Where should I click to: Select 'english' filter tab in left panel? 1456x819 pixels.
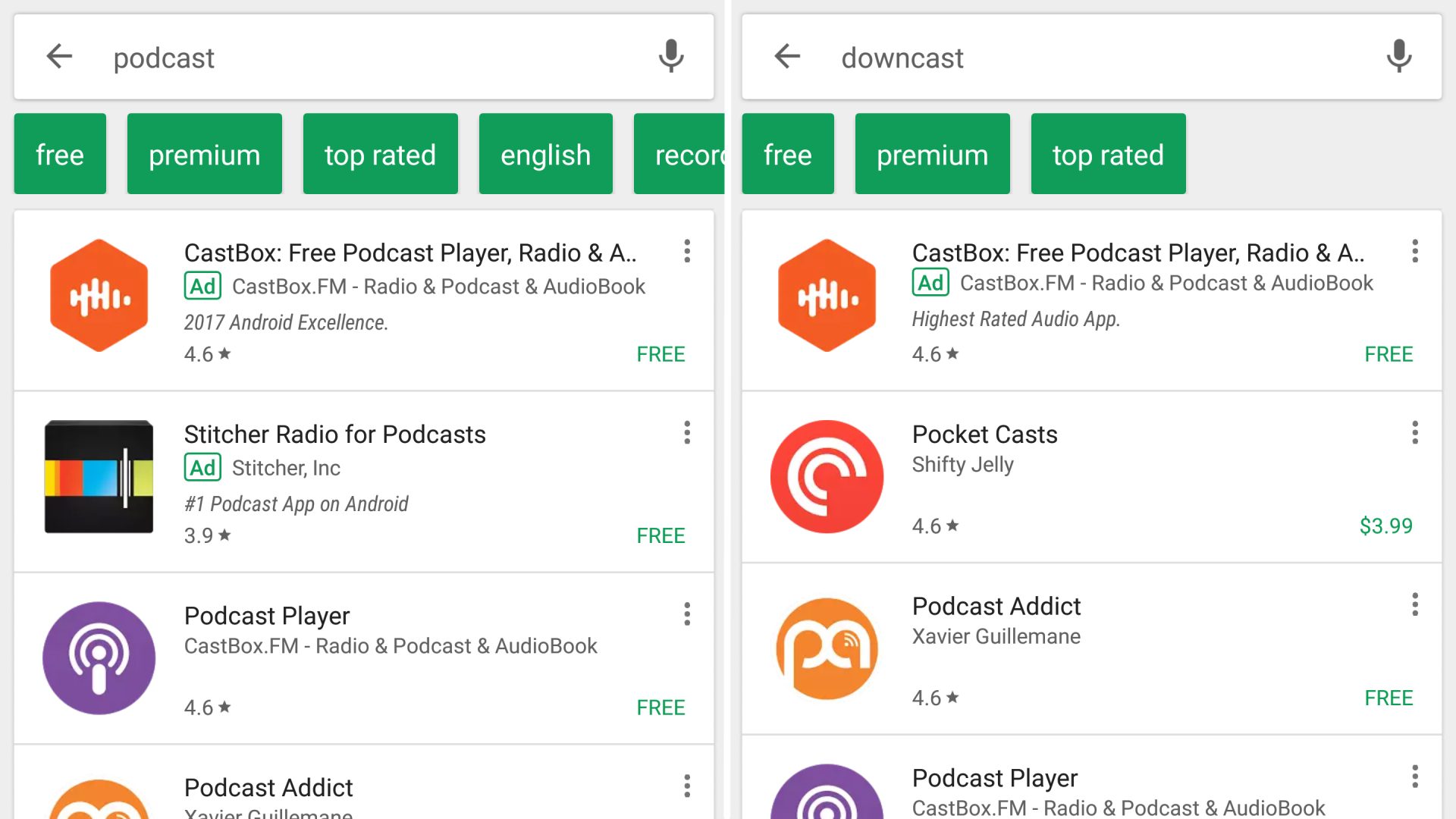click(x=545, y=153)
